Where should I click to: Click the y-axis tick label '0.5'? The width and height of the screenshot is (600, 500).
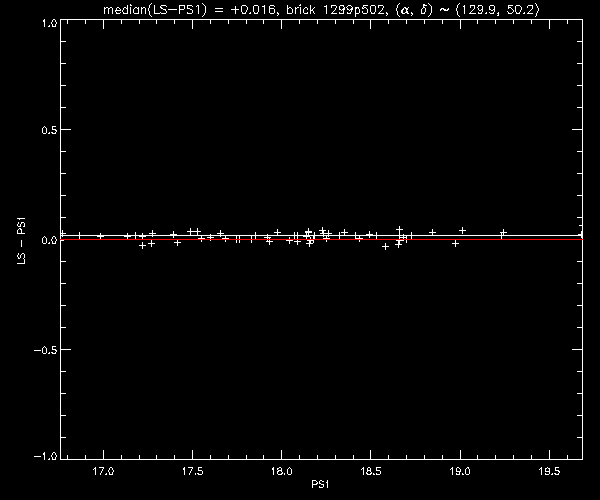49,130
